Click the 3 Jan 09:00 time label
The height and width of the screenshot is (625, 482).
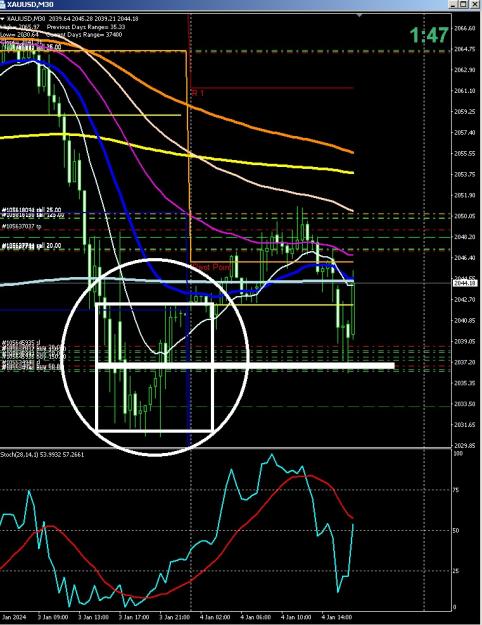click(x=53, y=617)
